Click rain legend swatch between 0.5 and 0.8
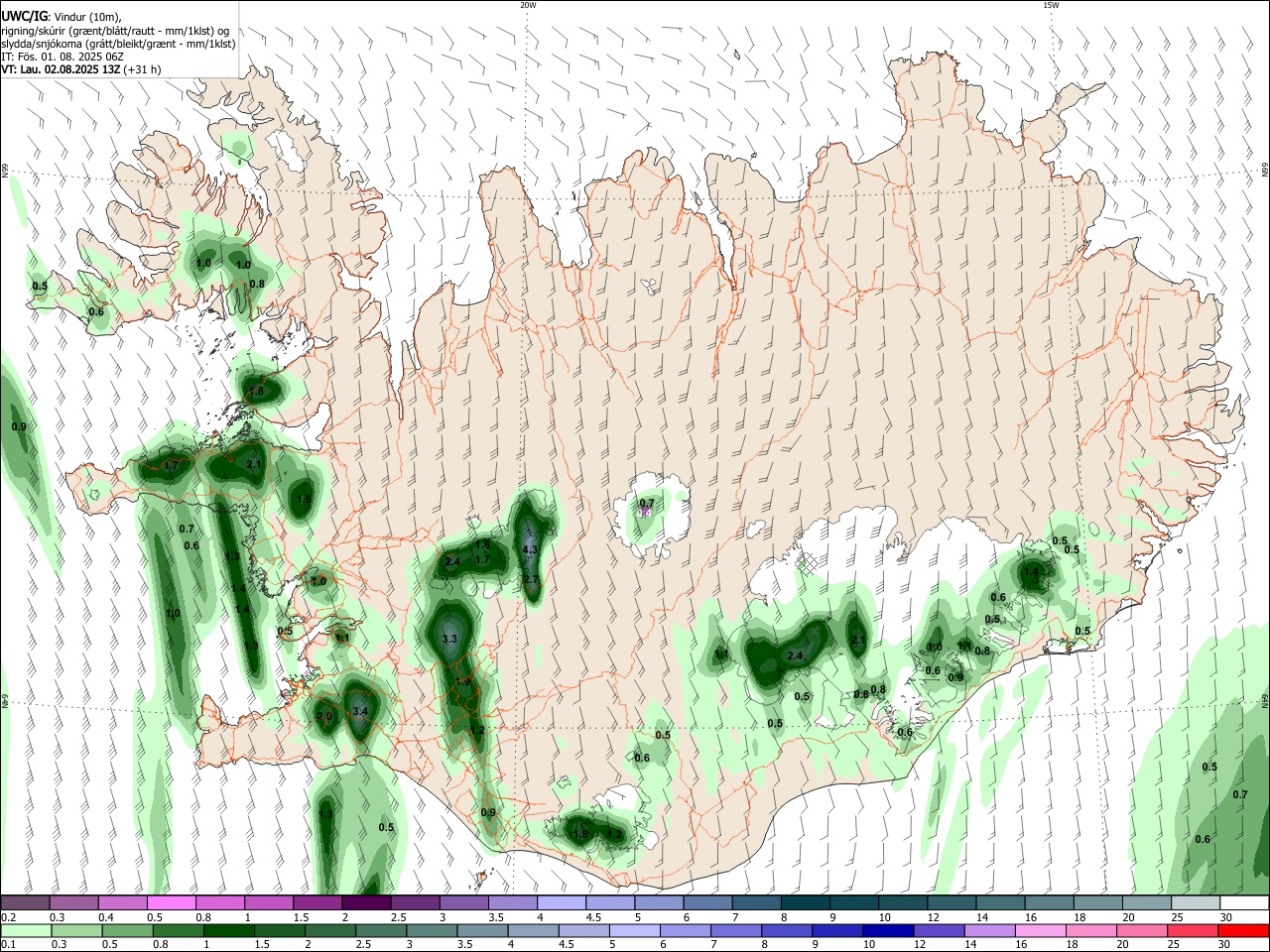The width and height of the screenshot is (1270, 952). (128, 931)
